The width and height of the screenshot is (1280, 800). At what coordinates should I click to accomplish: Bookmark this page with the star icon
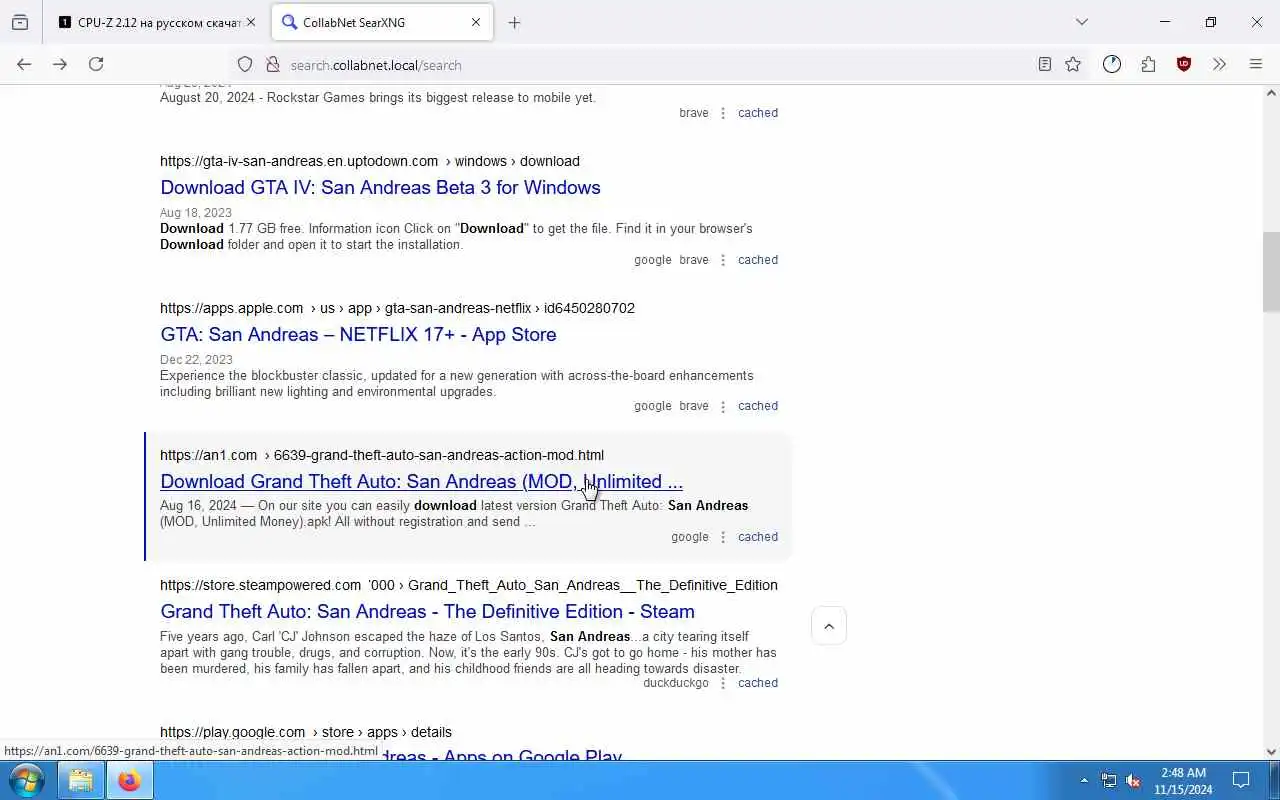coord(1073,64)
